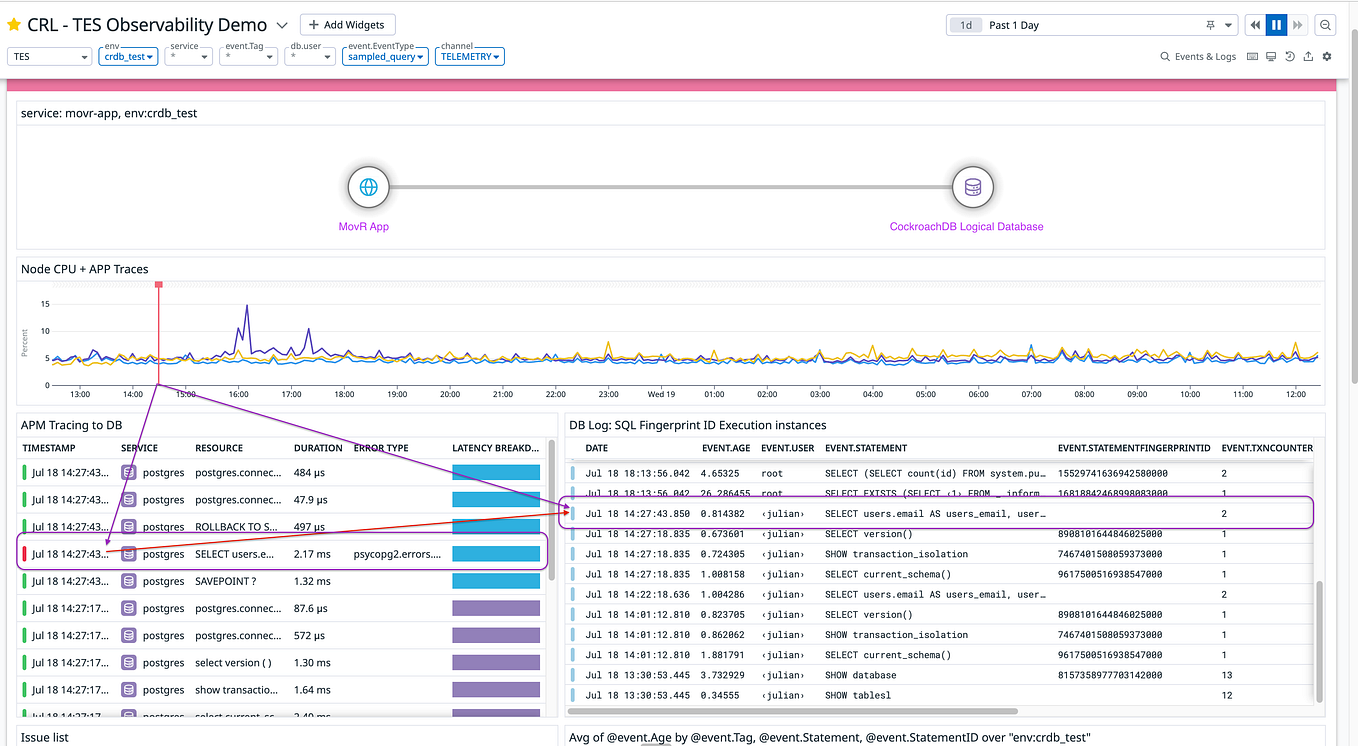
Task: Pause live updates with the blue pause button
Action: click(1275, 24)
